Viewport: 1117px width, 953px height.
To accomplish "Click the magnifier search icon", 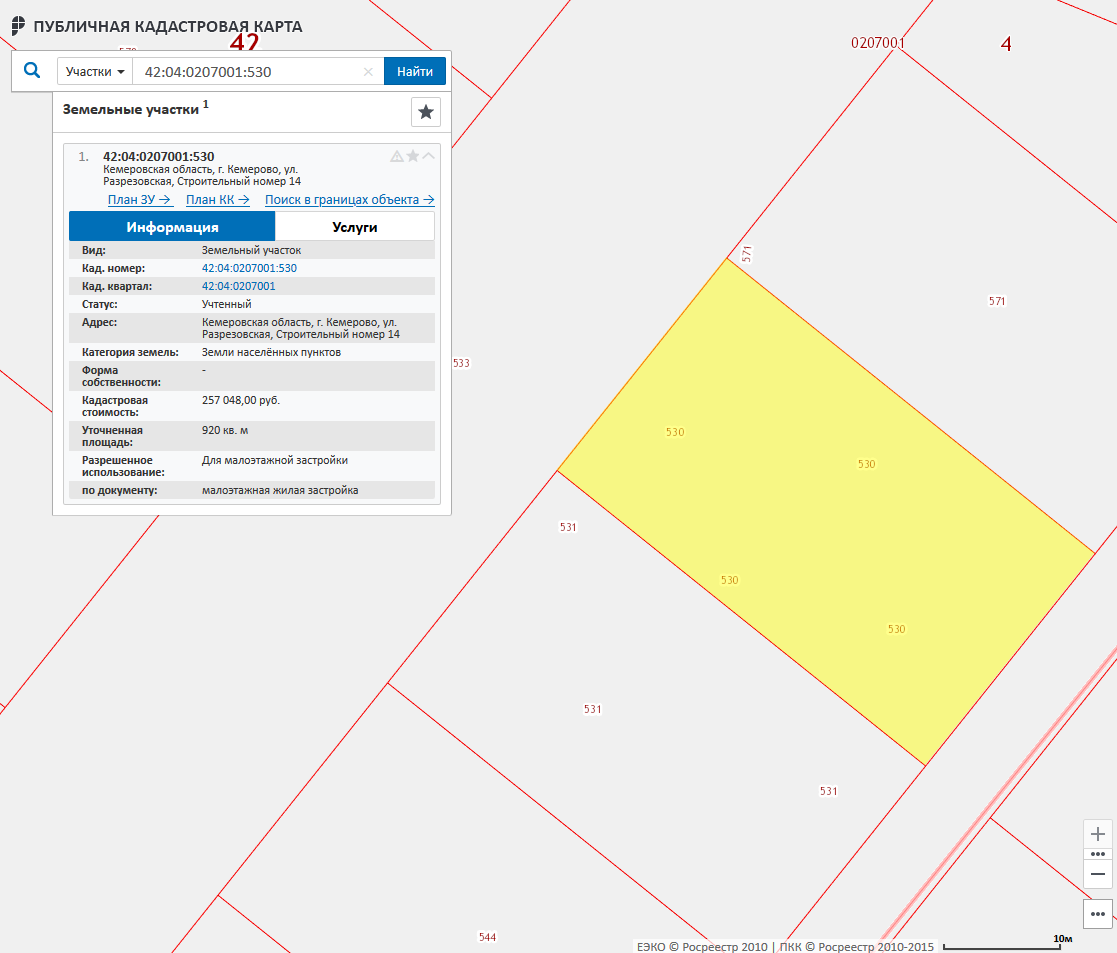I will point(32,71).
